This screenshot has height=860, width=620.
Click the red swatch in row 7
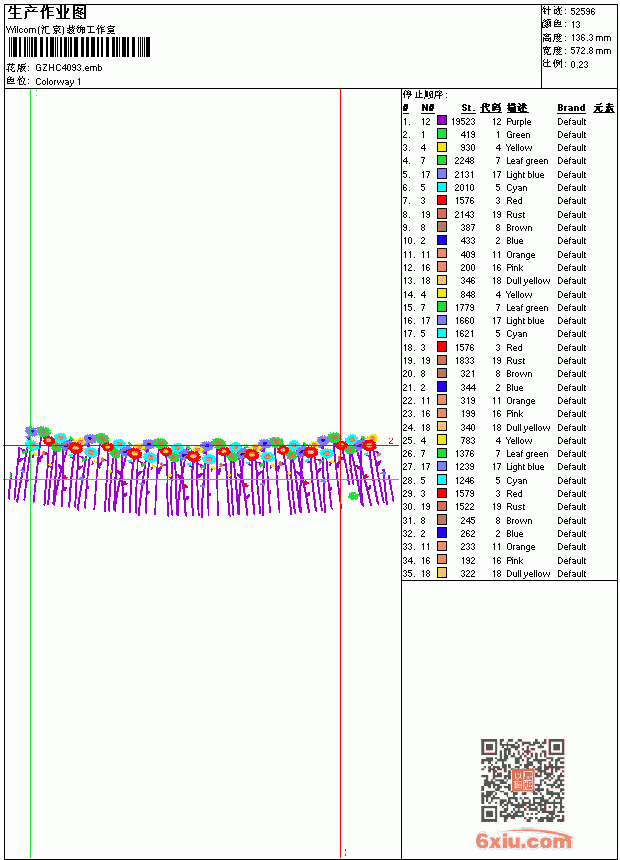442,200
